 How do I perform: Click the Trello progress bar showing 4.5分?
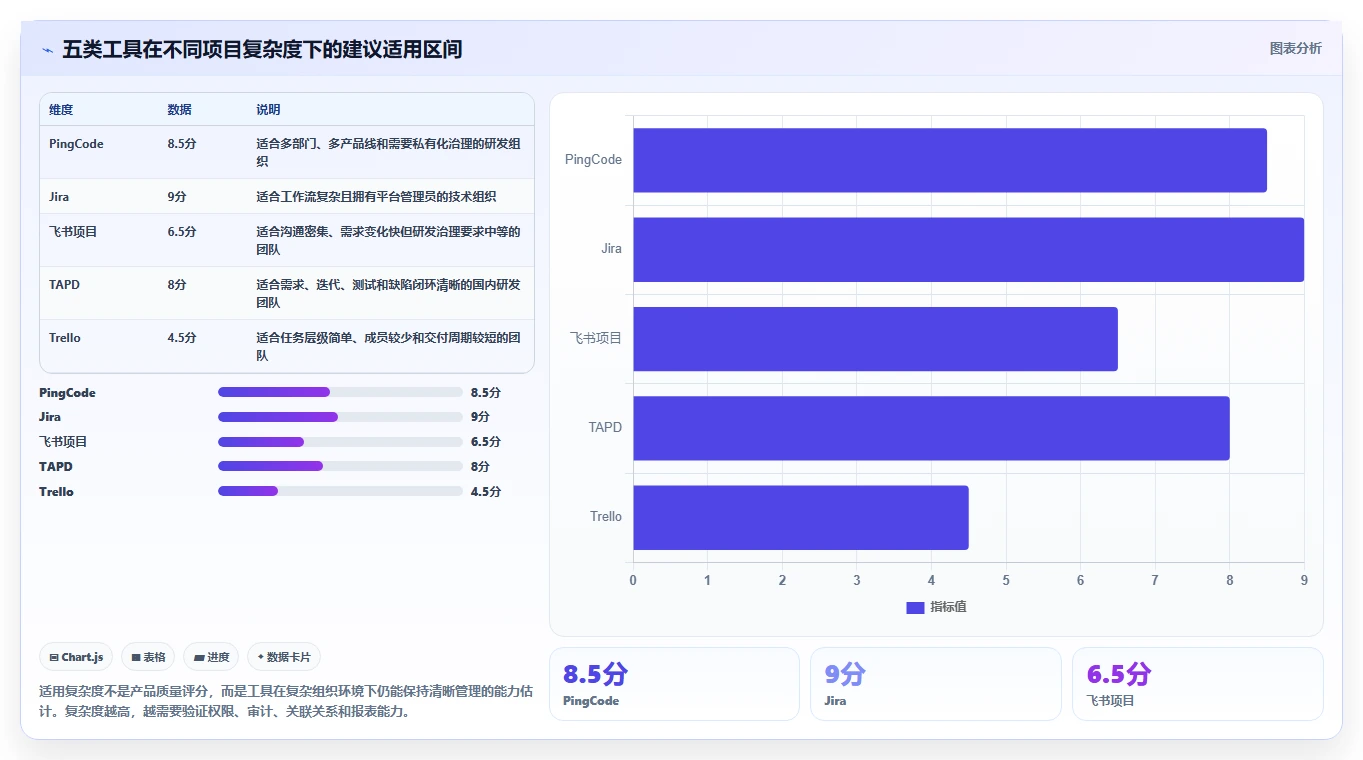click(x=340, y=491)
